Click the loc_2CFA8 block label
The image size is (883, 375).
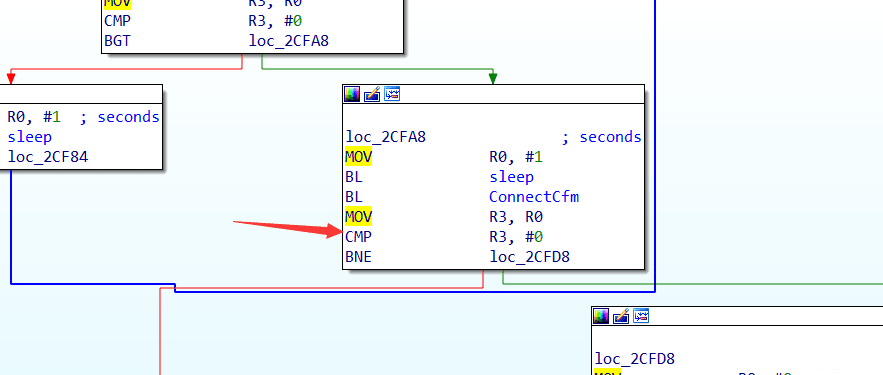(x=386, y=137)
